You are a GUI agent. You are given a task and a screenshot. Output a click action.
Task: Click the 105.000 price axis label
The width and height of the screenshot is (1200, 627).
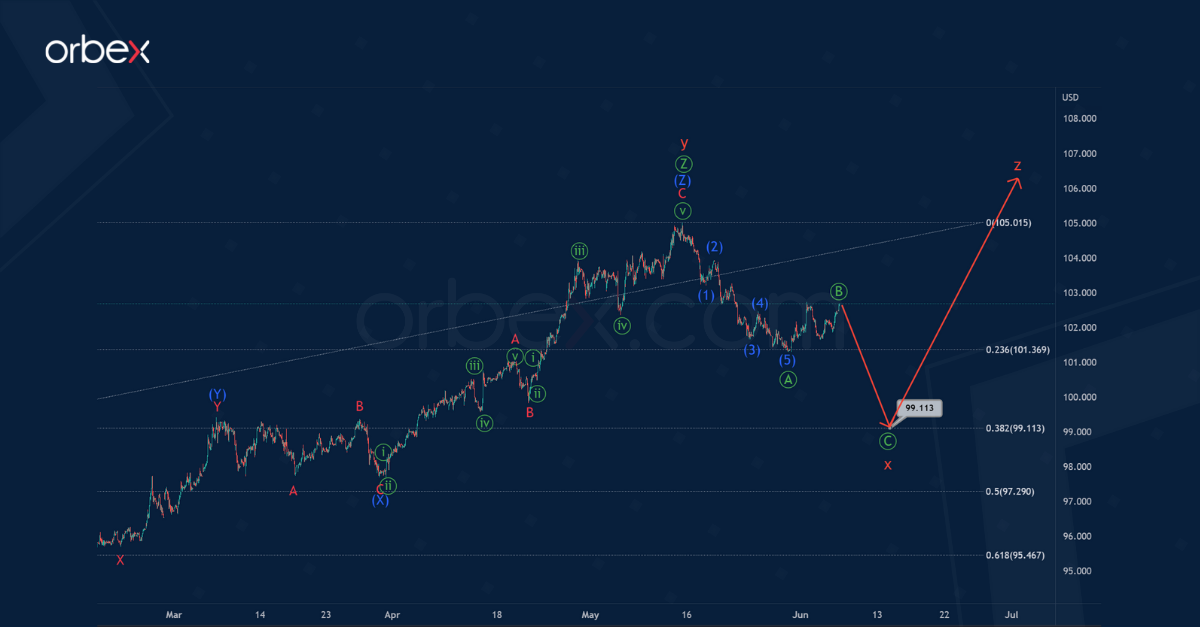tap(1080, 223)
